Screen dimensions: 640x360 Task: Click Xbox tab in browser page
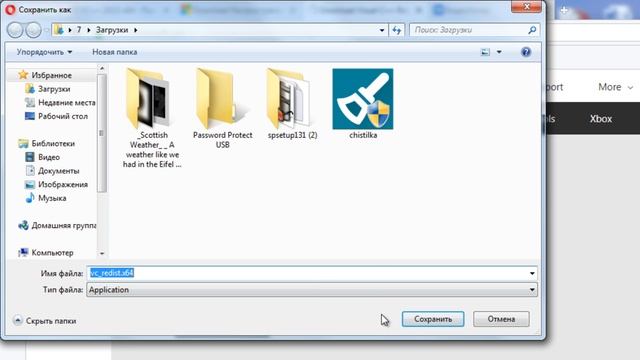pyautogui.click(x=600, y=119)
